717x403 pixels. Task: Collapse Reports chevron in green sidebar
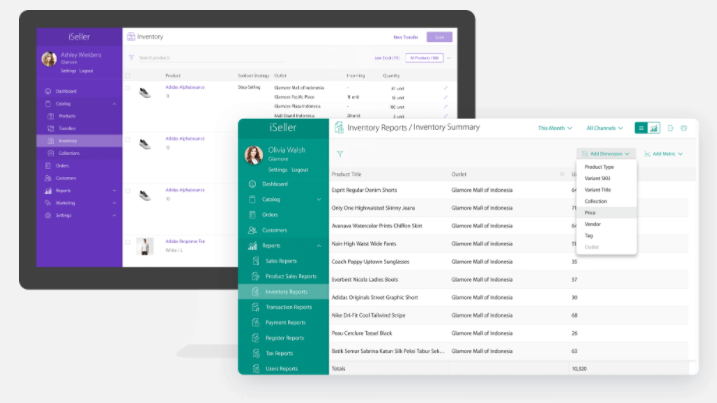[x=319, y=246]
